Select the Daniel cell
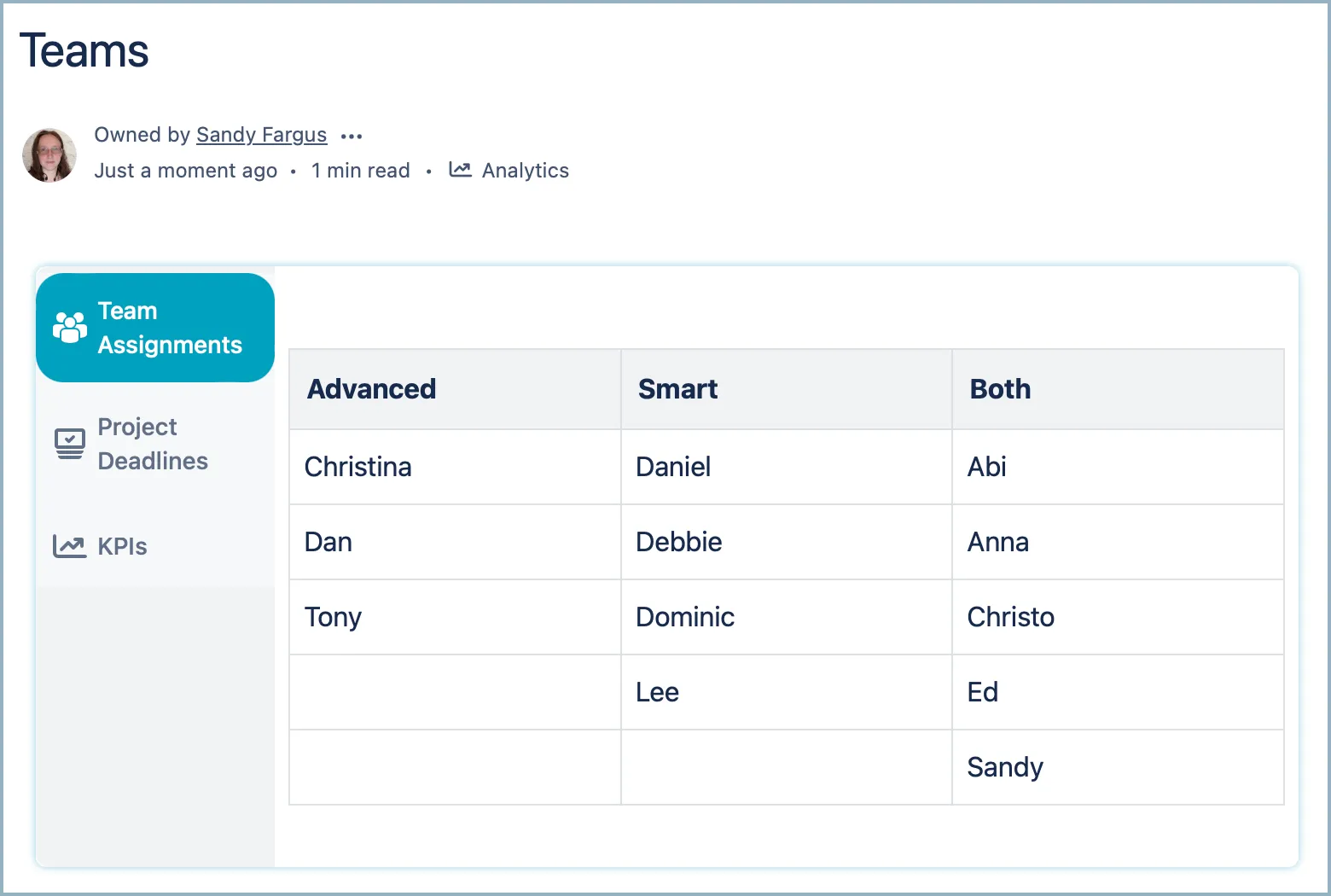The height and width of the screenshot is (896, 1331). pyautogui.click(x=786, y=467)
